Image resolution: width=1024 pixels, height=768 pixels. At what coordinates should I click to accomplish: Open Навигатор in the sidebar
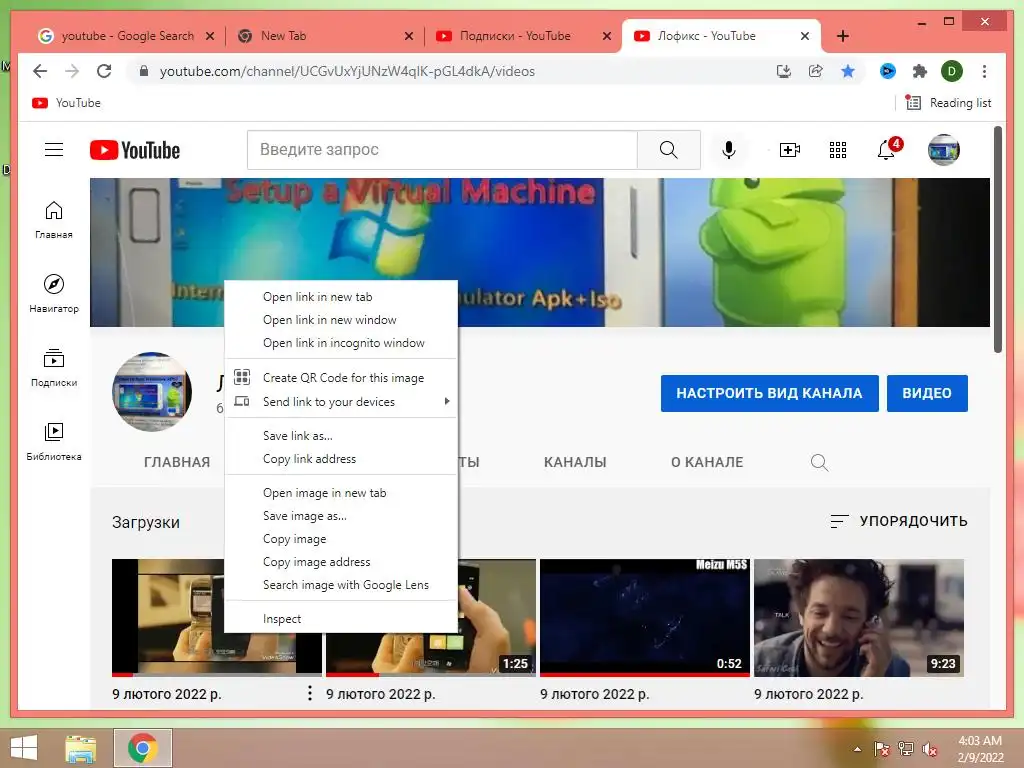pos(54,294)
